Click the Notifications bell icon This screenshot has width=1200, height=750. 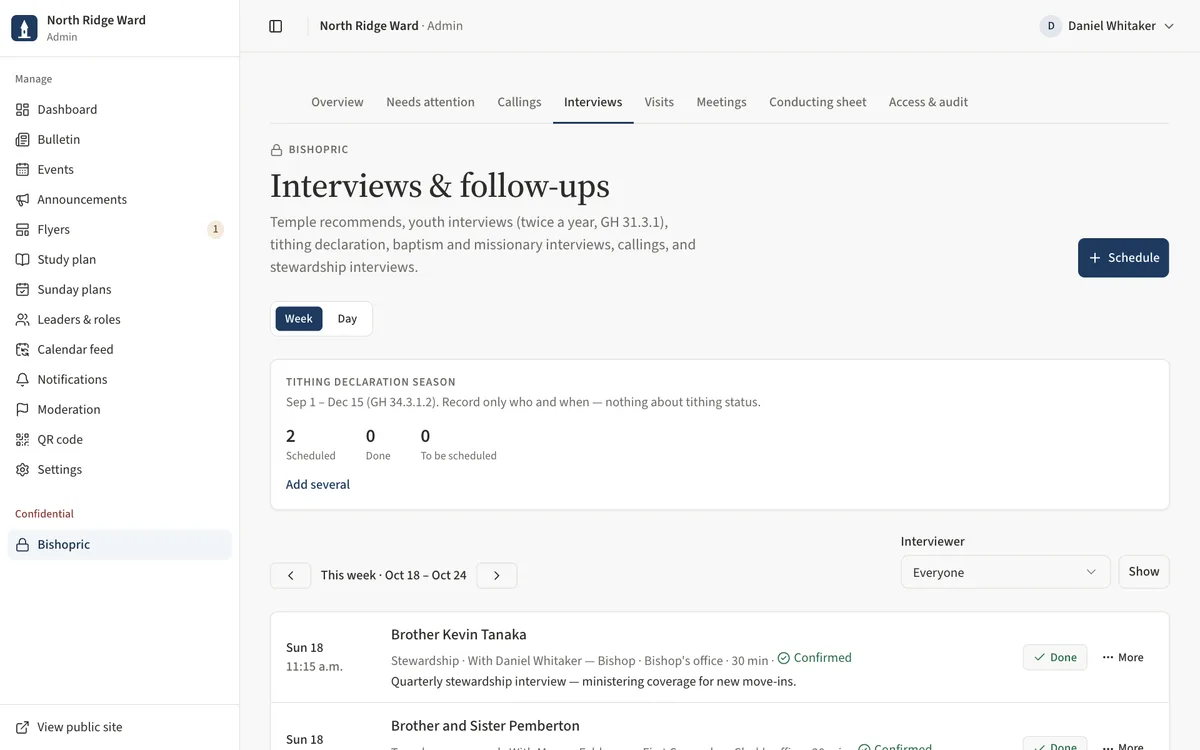[22, 379]
